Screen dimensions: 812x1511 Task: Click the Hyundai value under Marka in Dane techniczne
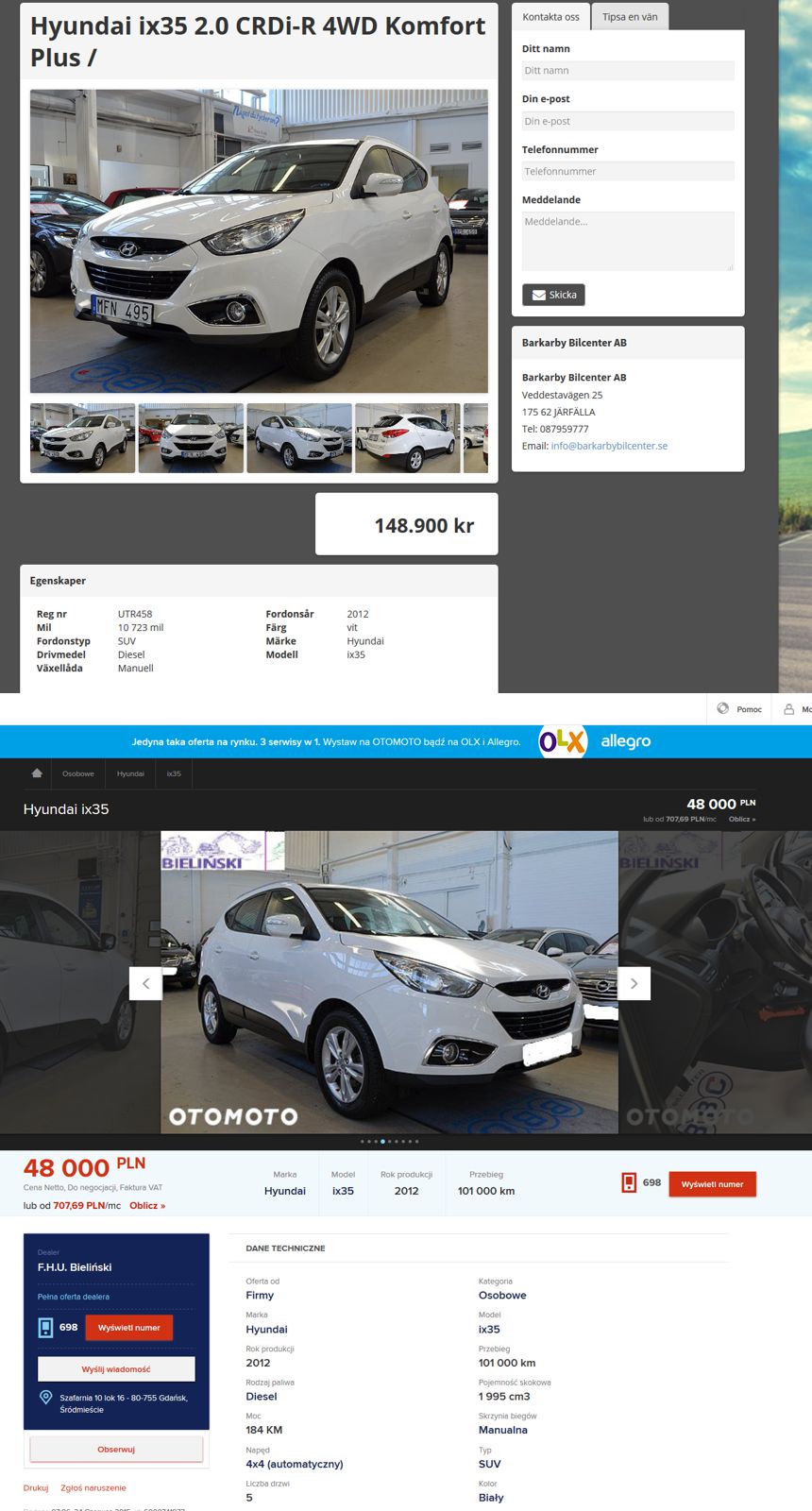[x=266, y=1330]
